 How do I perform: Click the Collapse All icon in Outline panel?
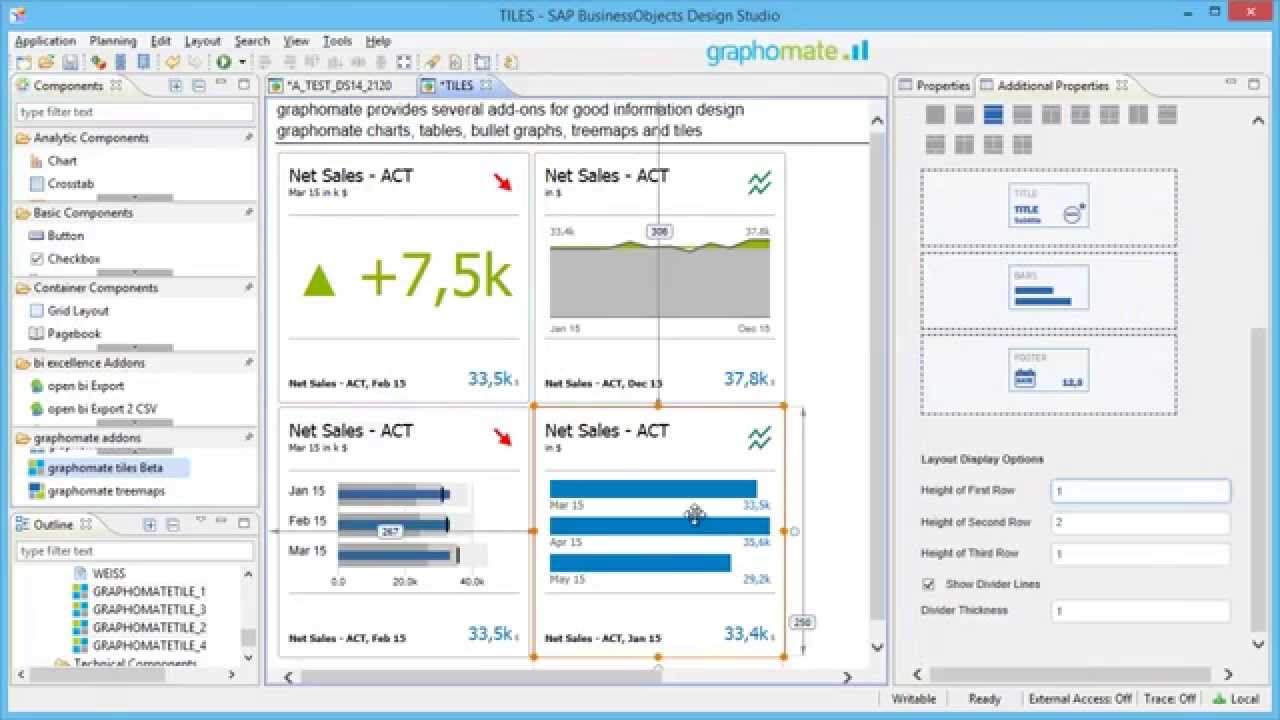coord(173,524)
